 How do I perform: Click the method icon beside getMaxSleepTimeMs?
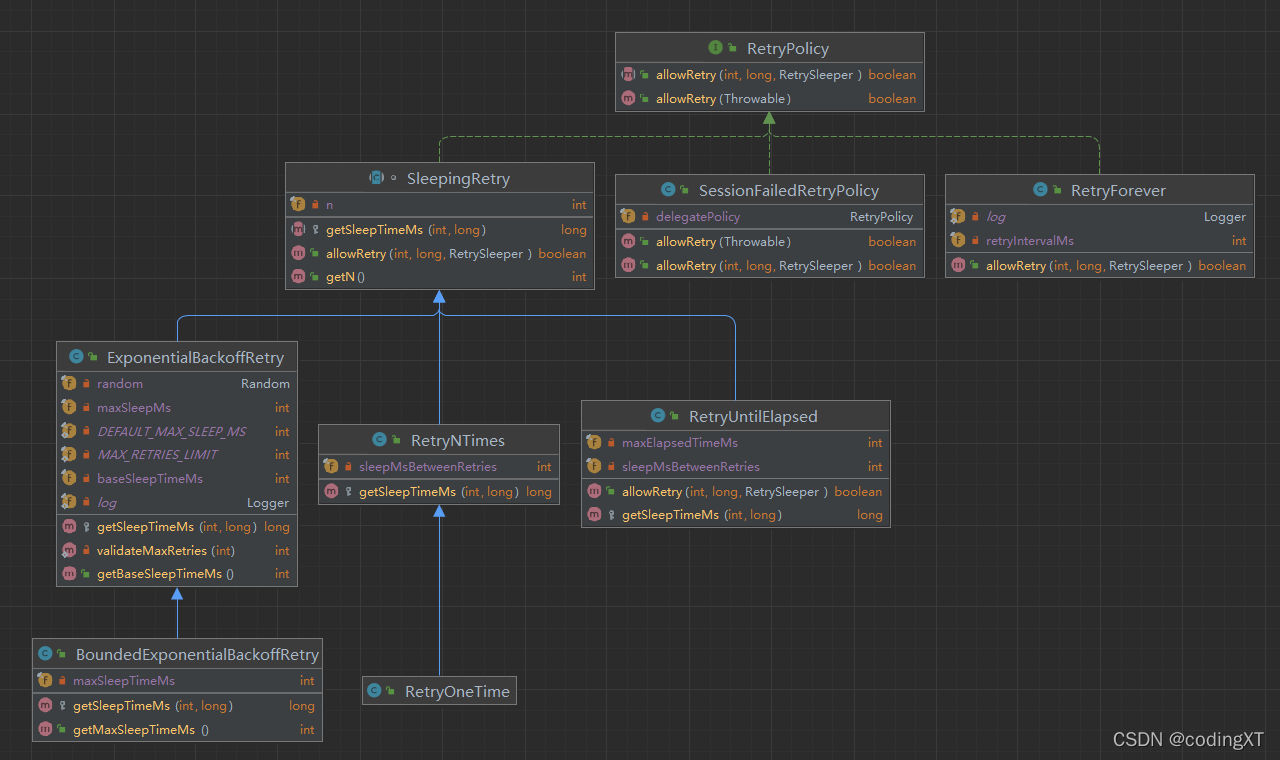(x=45, y=729)
